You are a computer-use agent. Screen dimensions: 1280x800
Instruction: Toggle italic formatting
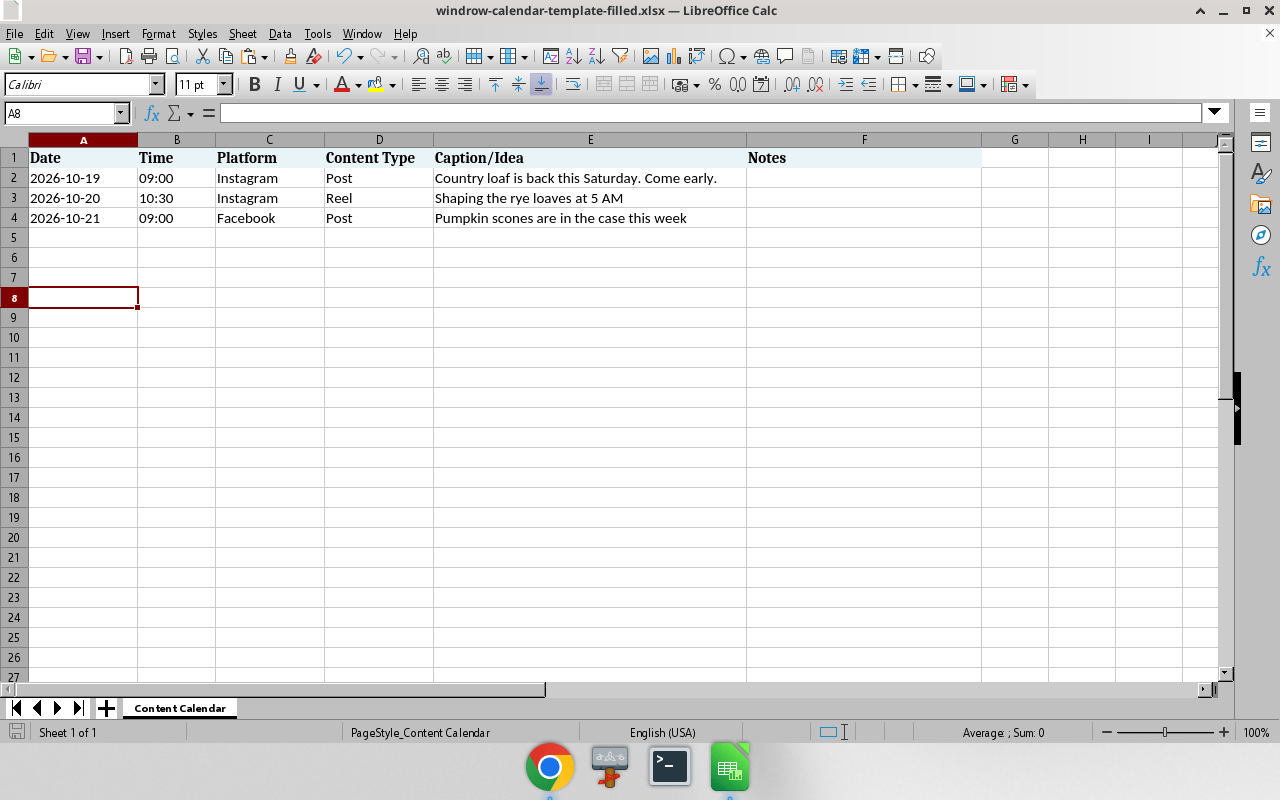(x=277, y=85)
